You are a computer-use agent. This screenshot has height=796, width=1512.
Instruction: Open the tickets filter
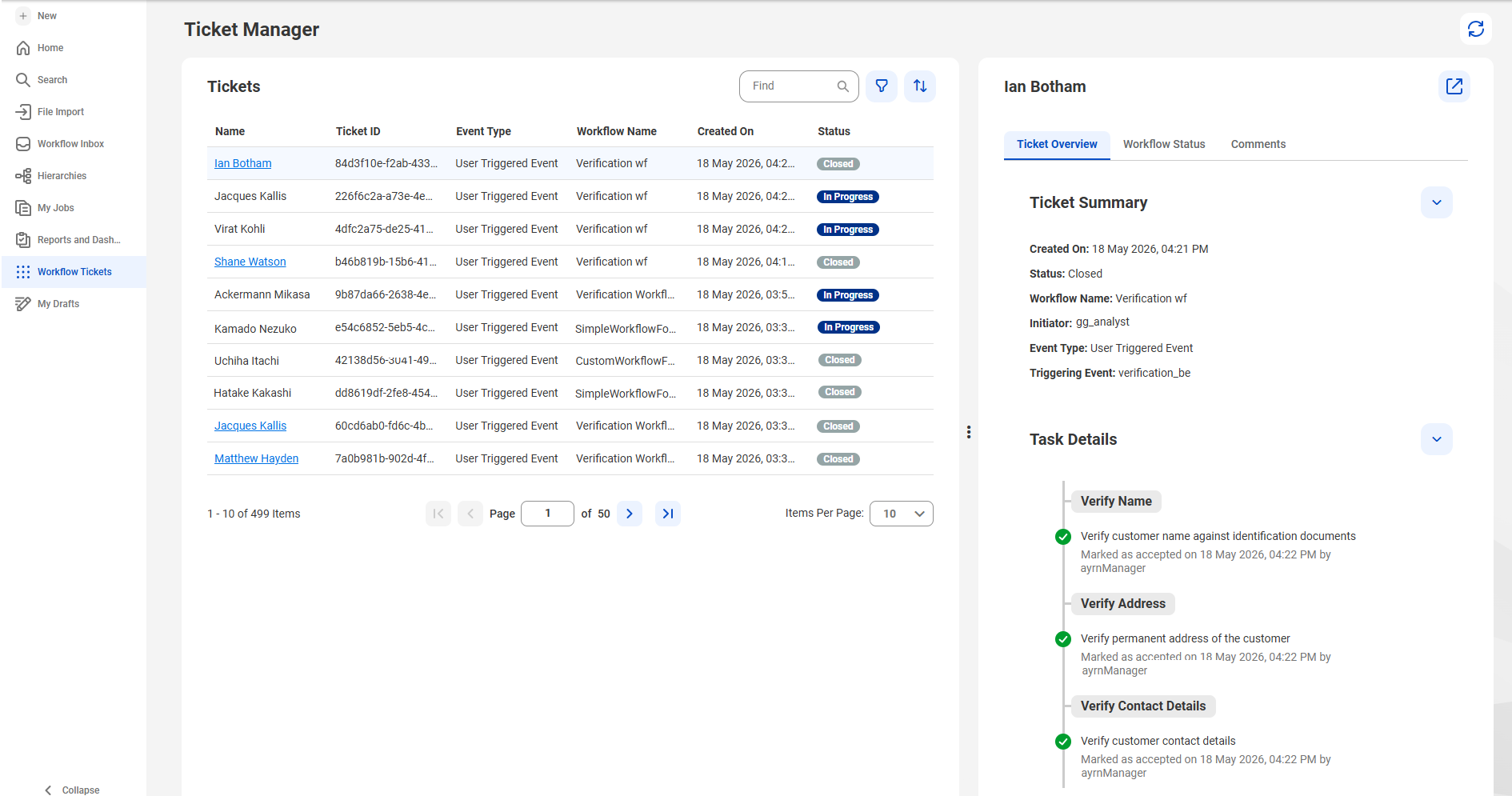[882, 86]
